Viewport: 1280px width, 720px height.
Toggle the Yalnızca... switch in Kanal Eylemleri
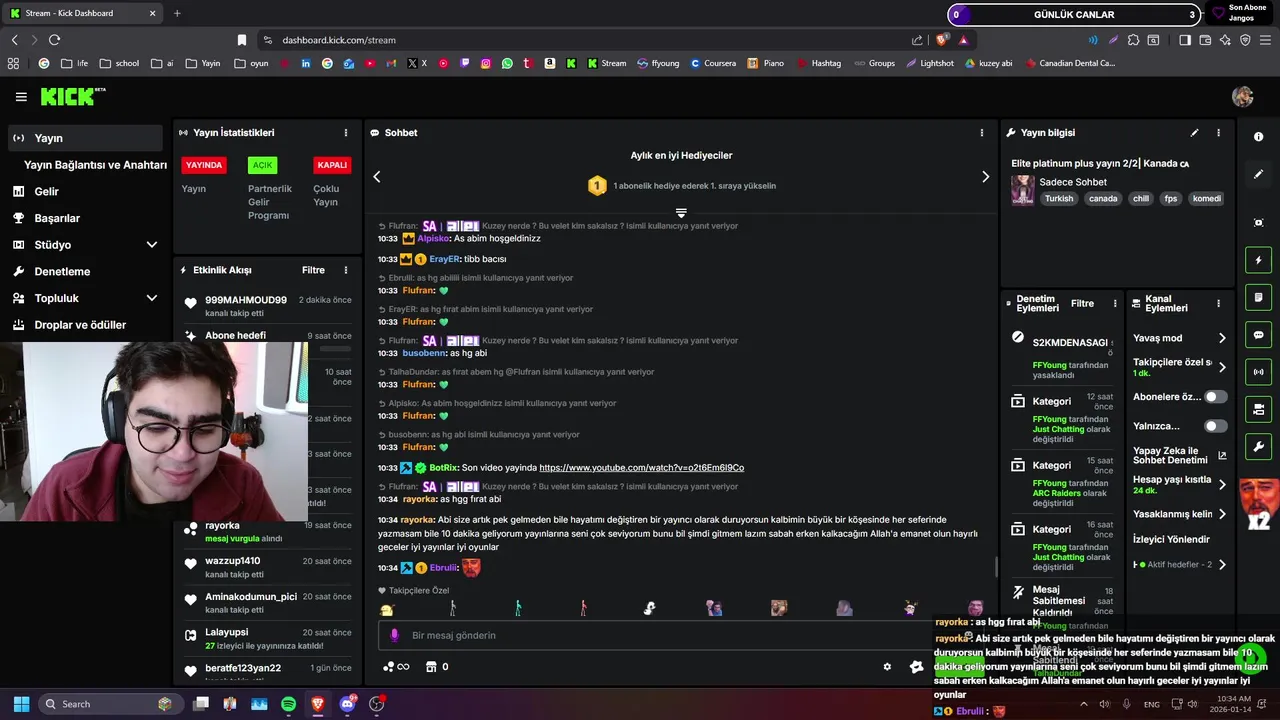(1216, 426)
